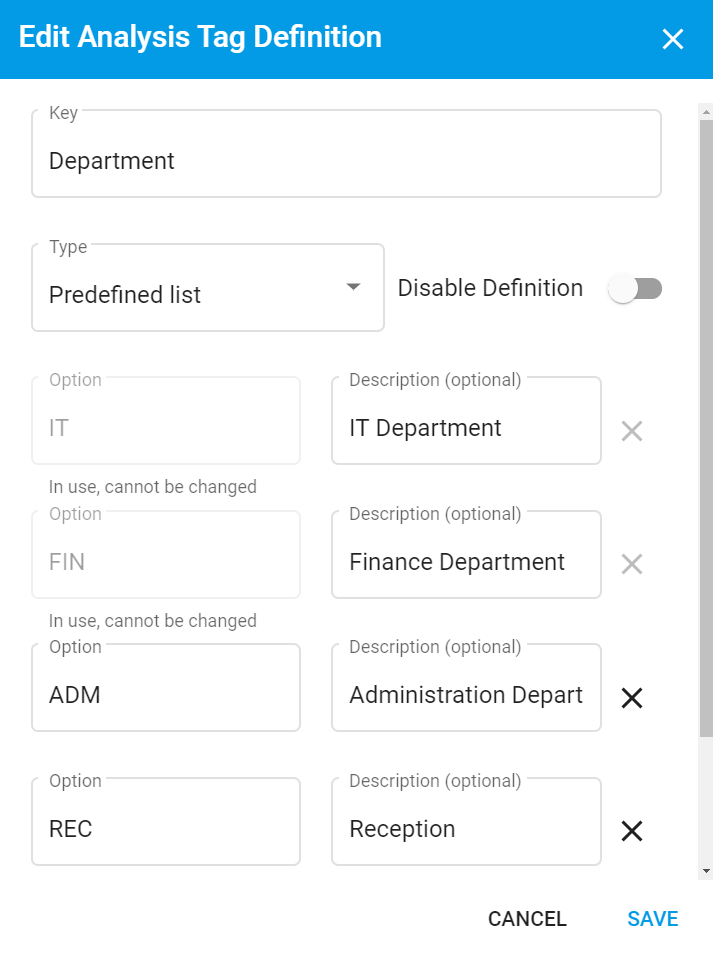Screen dimensions: 713x953
Task: Click the X icon next to Administration Depart
Action: click(x=631, y=697)
